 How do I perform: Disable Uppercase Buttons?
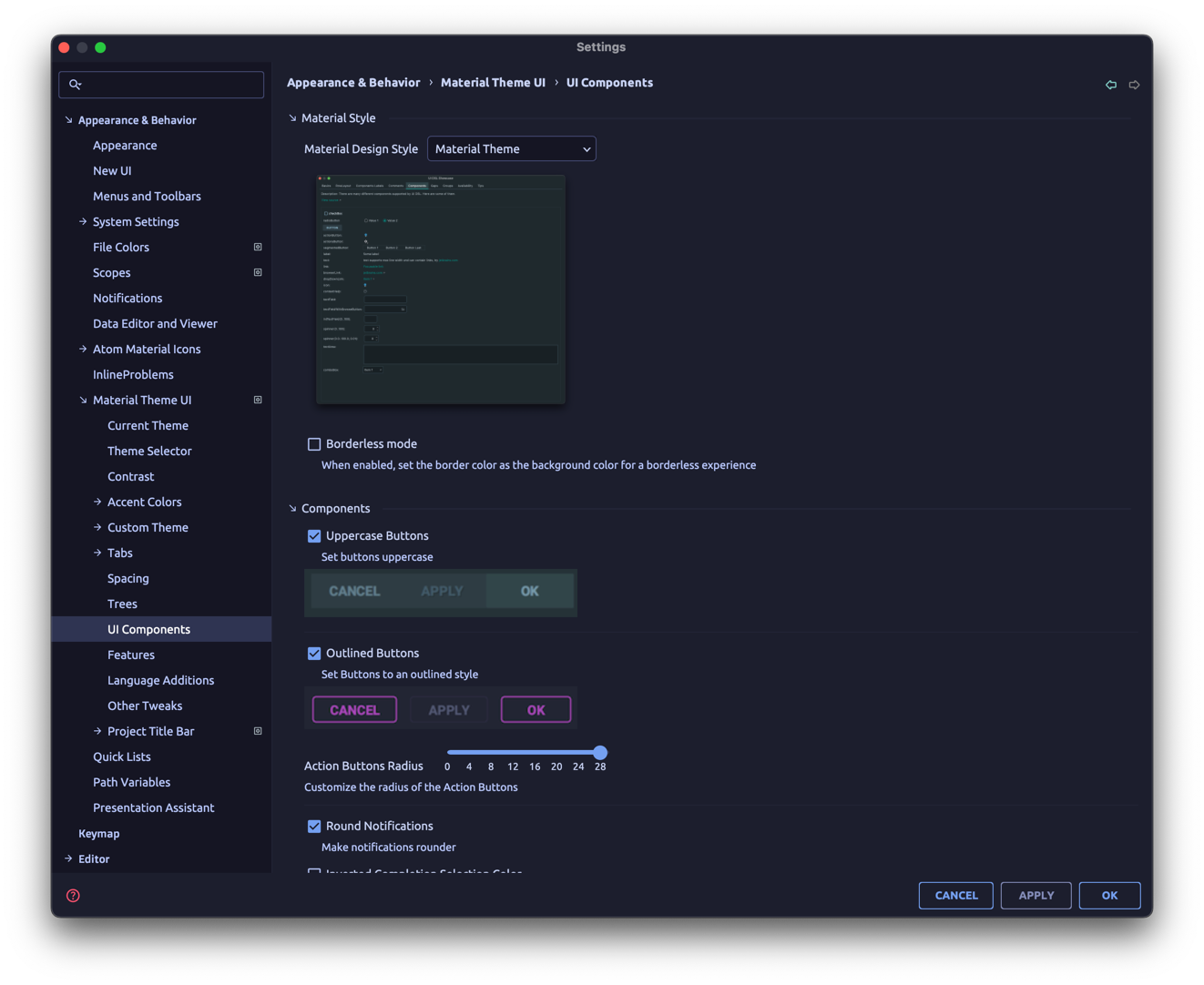click(314, 536)
